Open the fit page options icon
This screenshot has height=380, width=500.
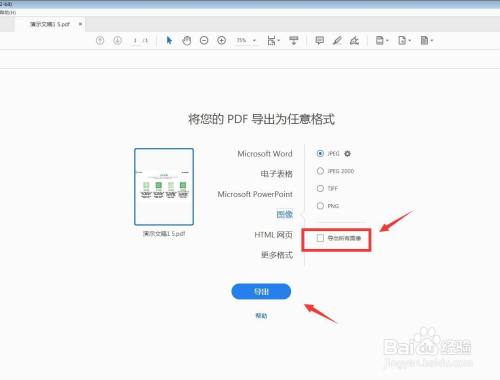pyautogui.click(x=273, y=41)
